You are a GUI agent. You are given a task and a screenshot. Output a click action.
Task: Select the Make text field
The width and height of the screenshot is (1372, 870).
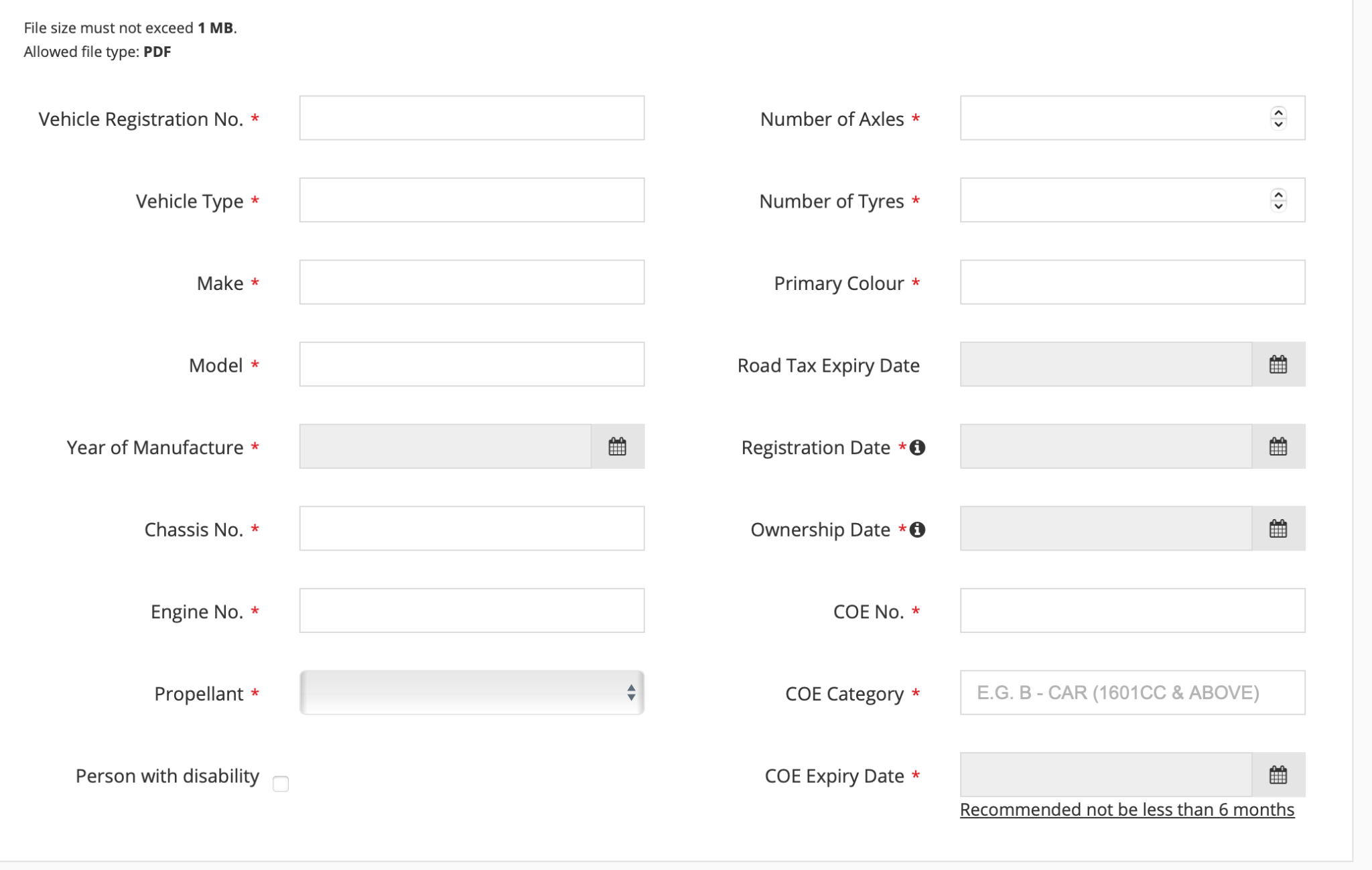(x=472, y=282)
